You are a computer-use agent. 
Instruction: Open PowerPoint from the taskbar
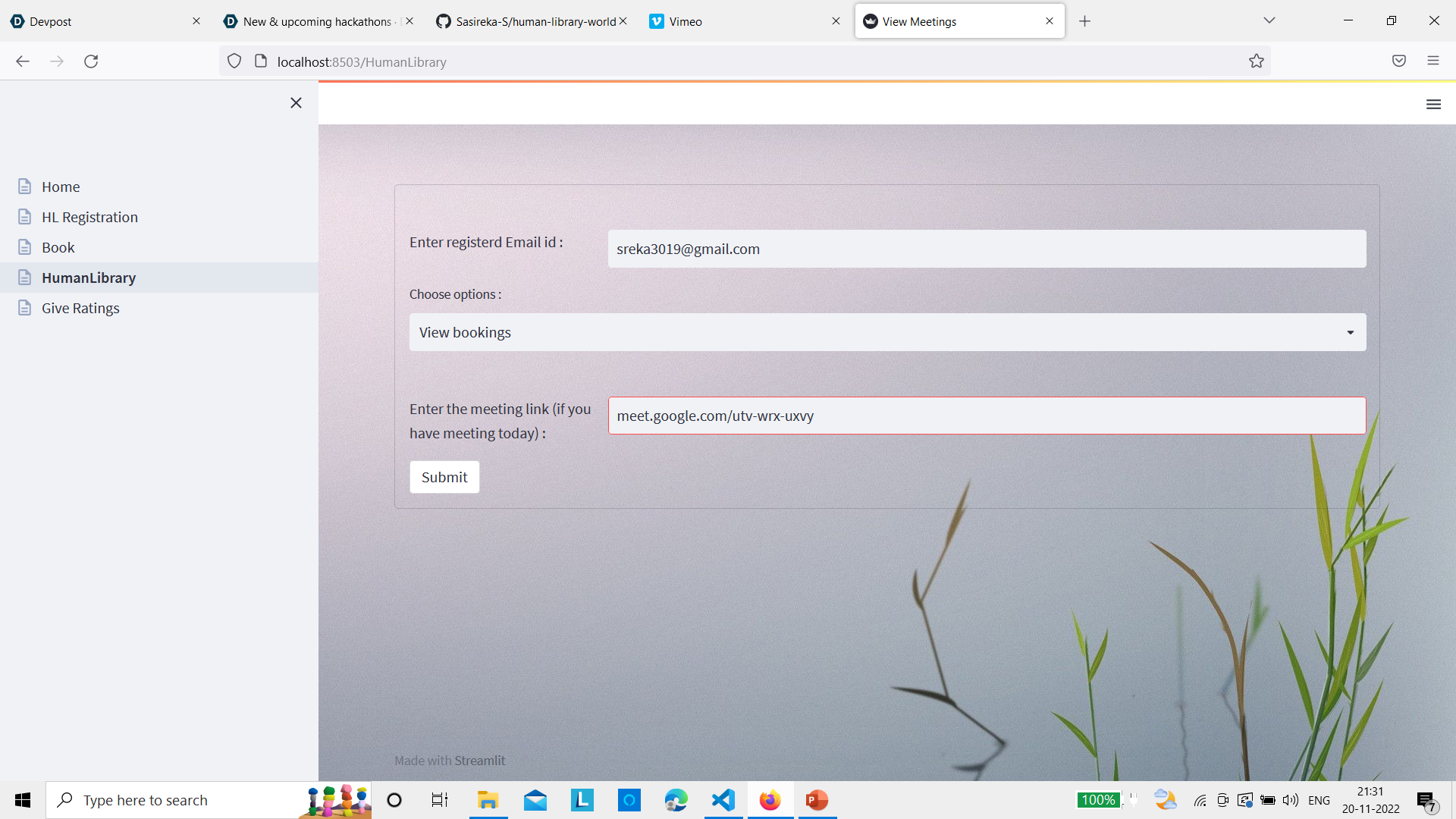[817, 800]
